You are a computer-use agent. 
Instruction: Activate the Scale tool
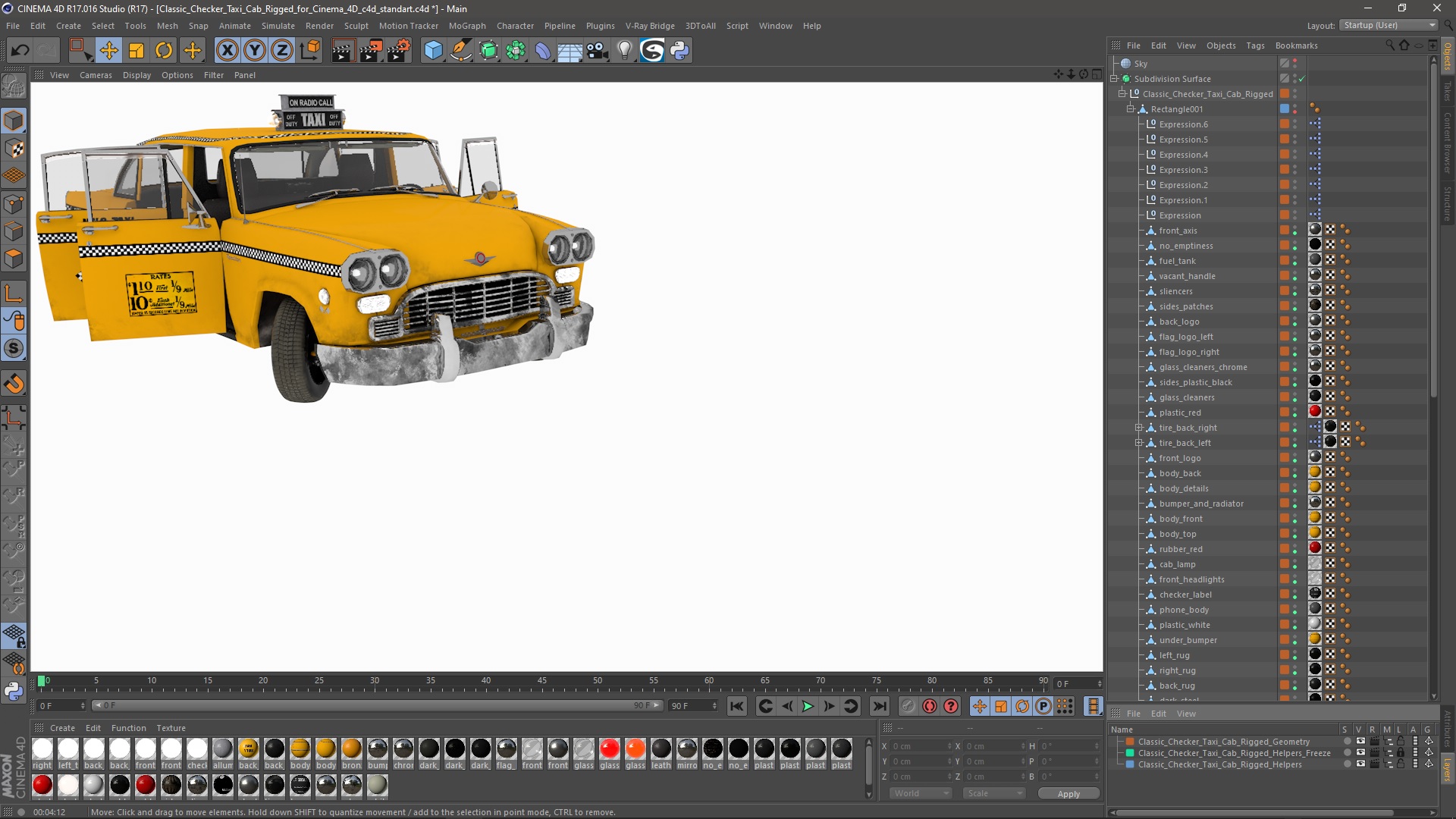tap(136, 51)
